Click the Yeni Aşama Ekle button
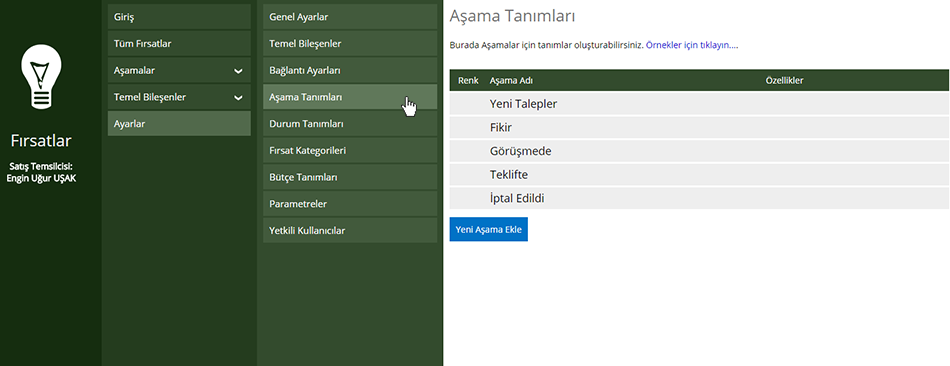The image size is (950, 366). click(x=488, y=230)
